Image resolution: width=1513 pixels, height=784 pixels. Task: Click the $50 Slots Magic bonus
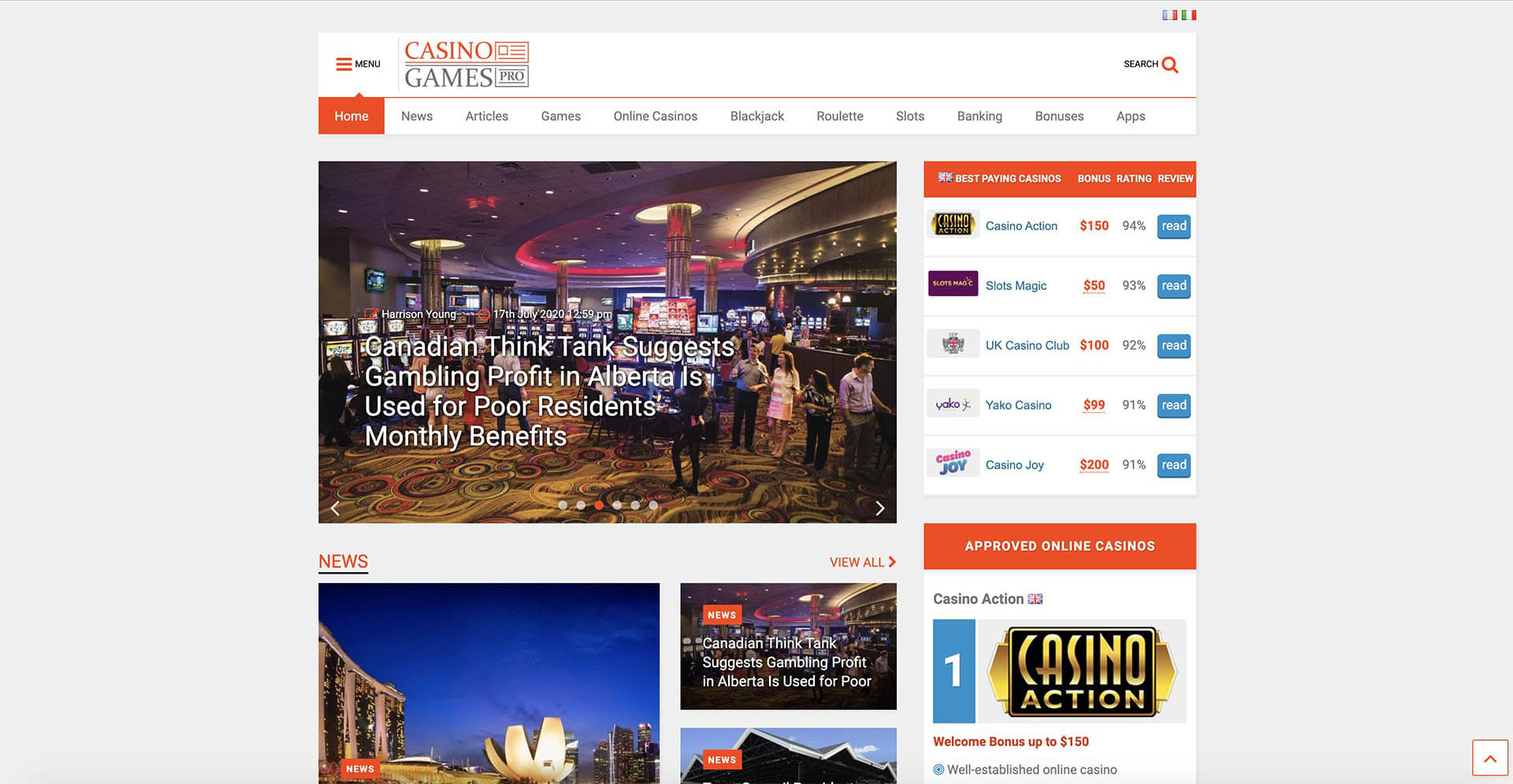point(1094,285)
